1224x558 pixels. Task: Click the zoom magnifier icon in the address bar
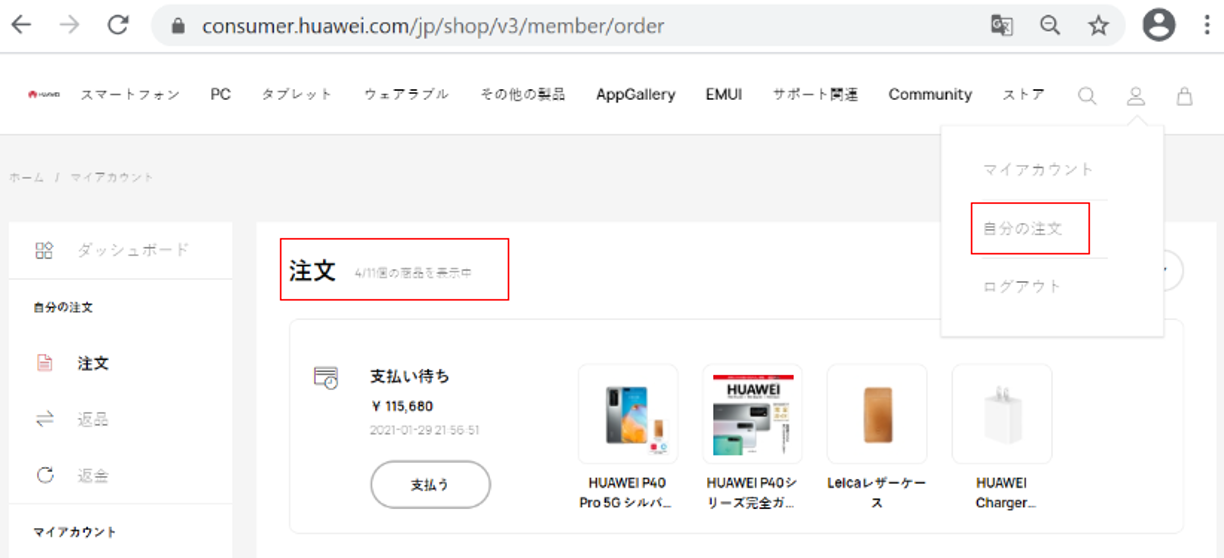pos(1050,26)
